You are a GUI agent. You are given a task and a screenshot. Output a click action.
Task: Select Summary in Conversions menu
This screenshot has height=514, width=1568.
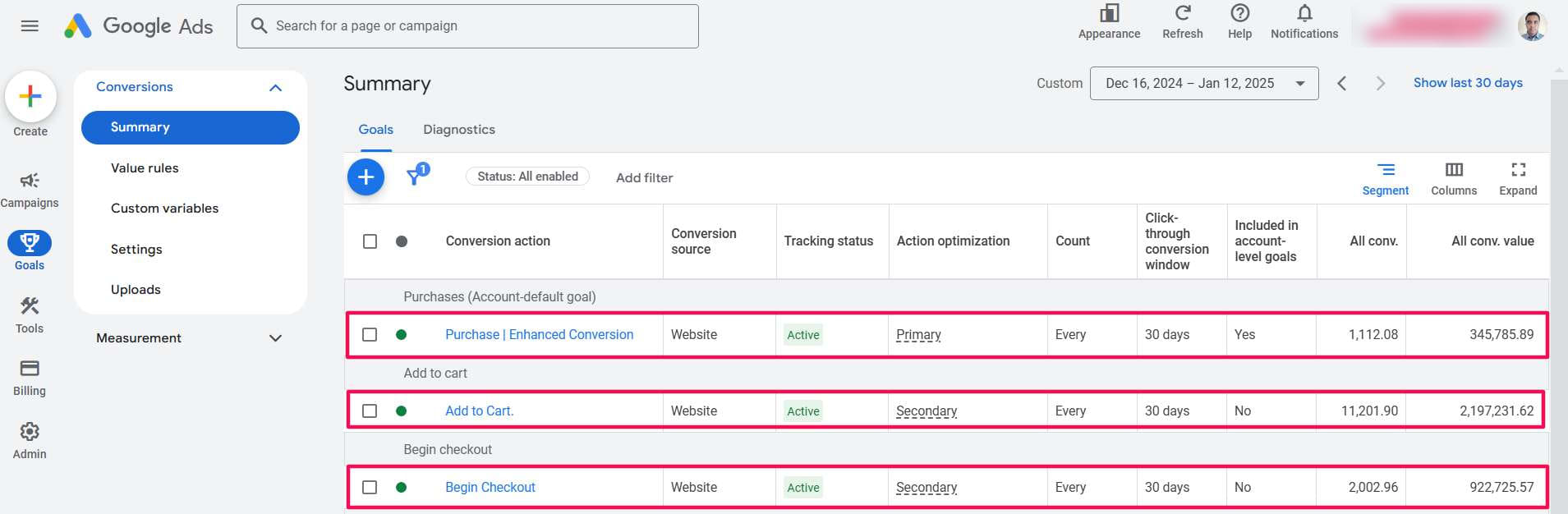click(x=191, y=127)
